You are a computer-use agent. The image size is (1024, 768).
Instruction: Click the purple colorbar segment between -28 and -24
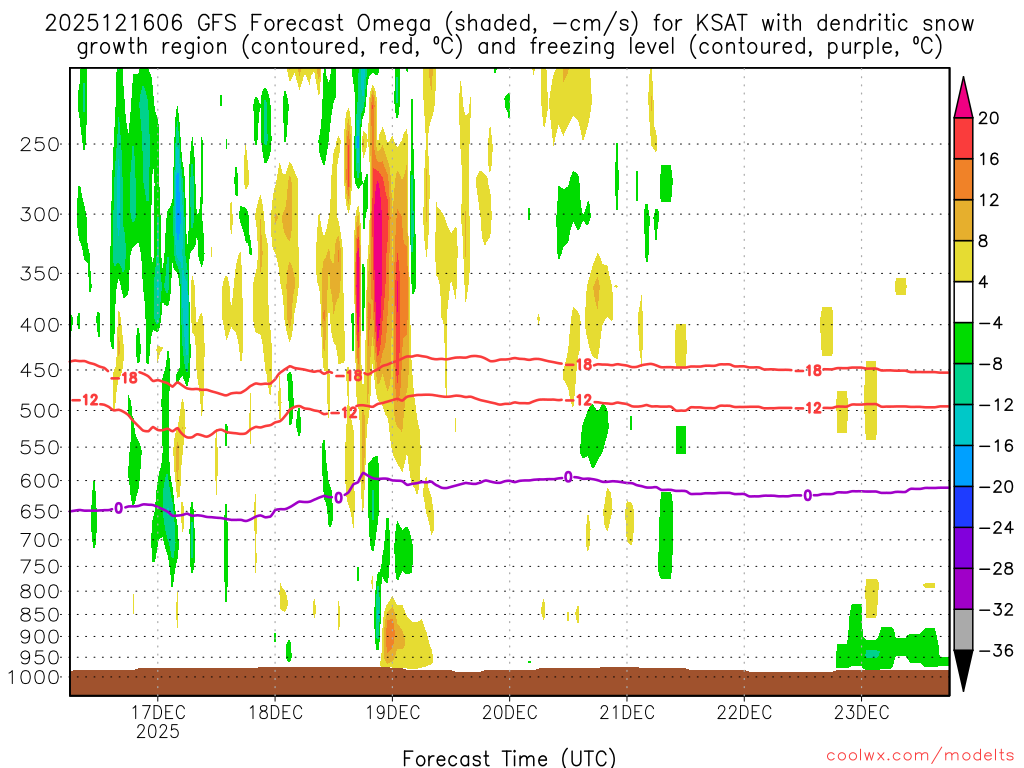(963, 548)
